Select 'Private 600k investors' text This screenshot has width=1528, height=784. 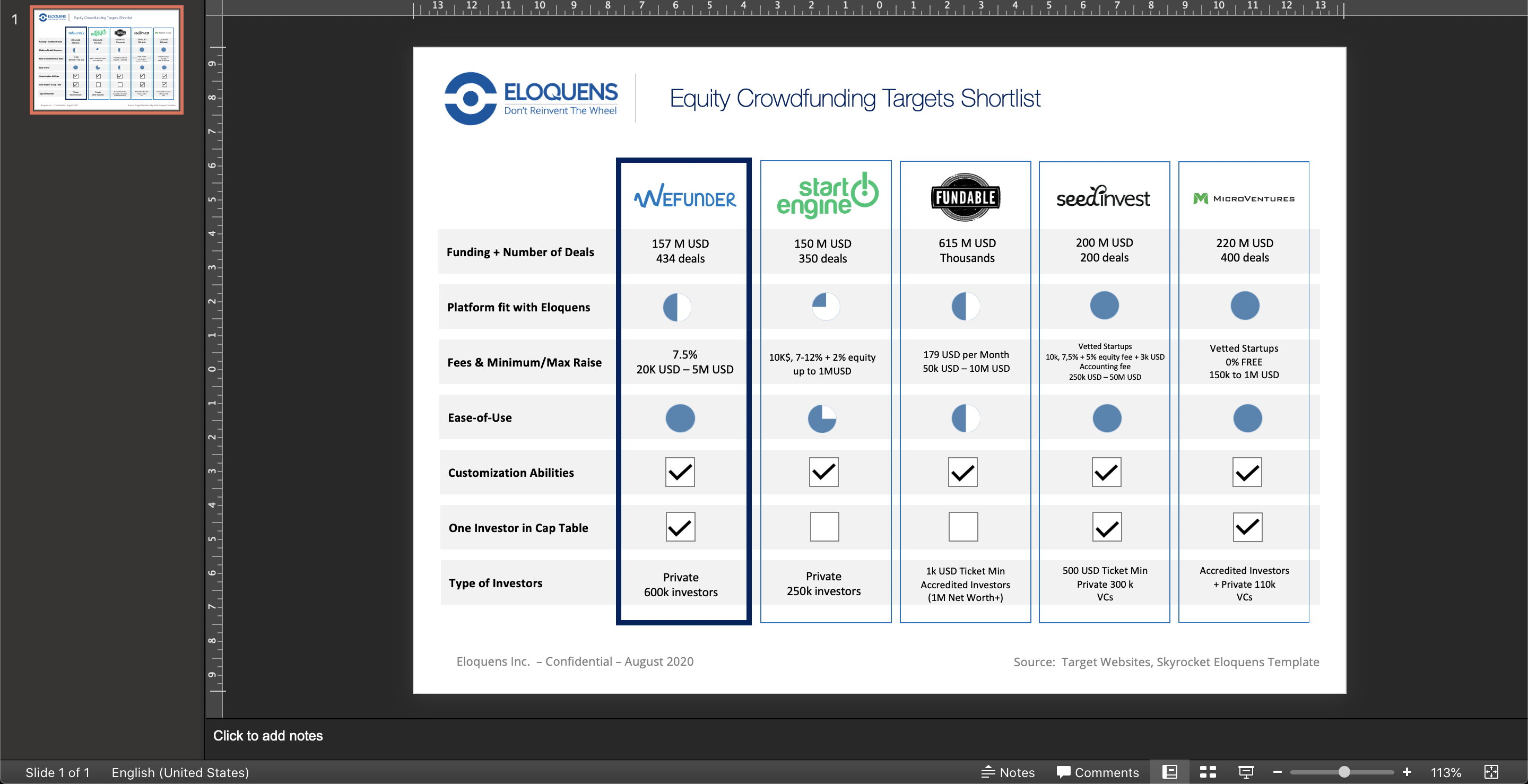pos(681,585)
